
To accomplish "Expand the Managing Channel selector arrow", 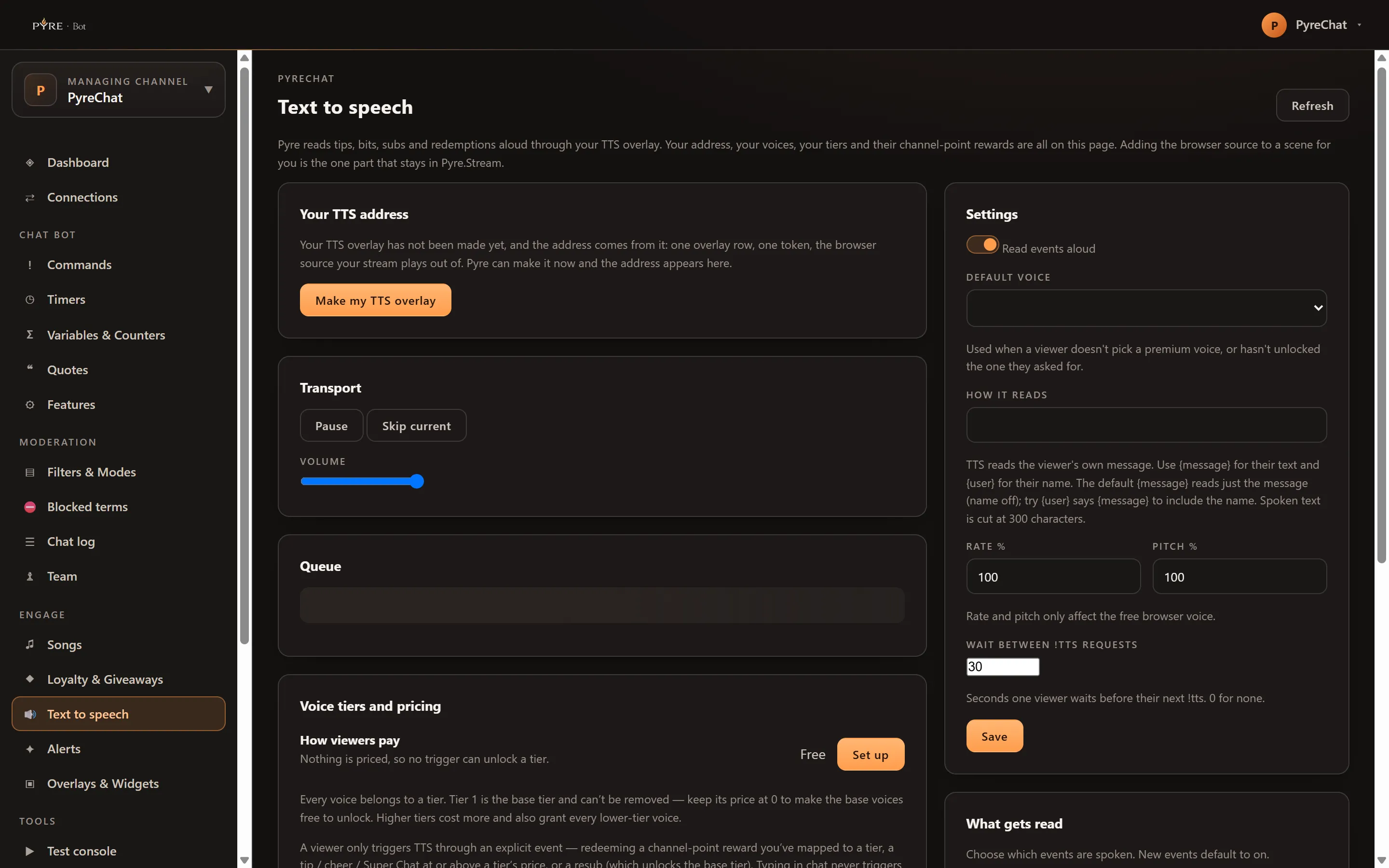I will coord(209,90).
